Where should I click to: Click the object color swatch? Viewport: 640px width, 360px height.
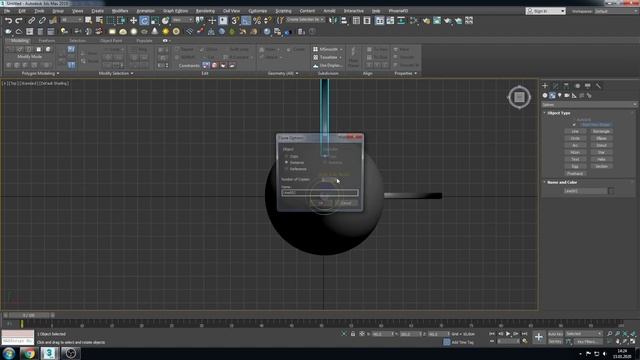pyautogui.click(x=611, y=191)
